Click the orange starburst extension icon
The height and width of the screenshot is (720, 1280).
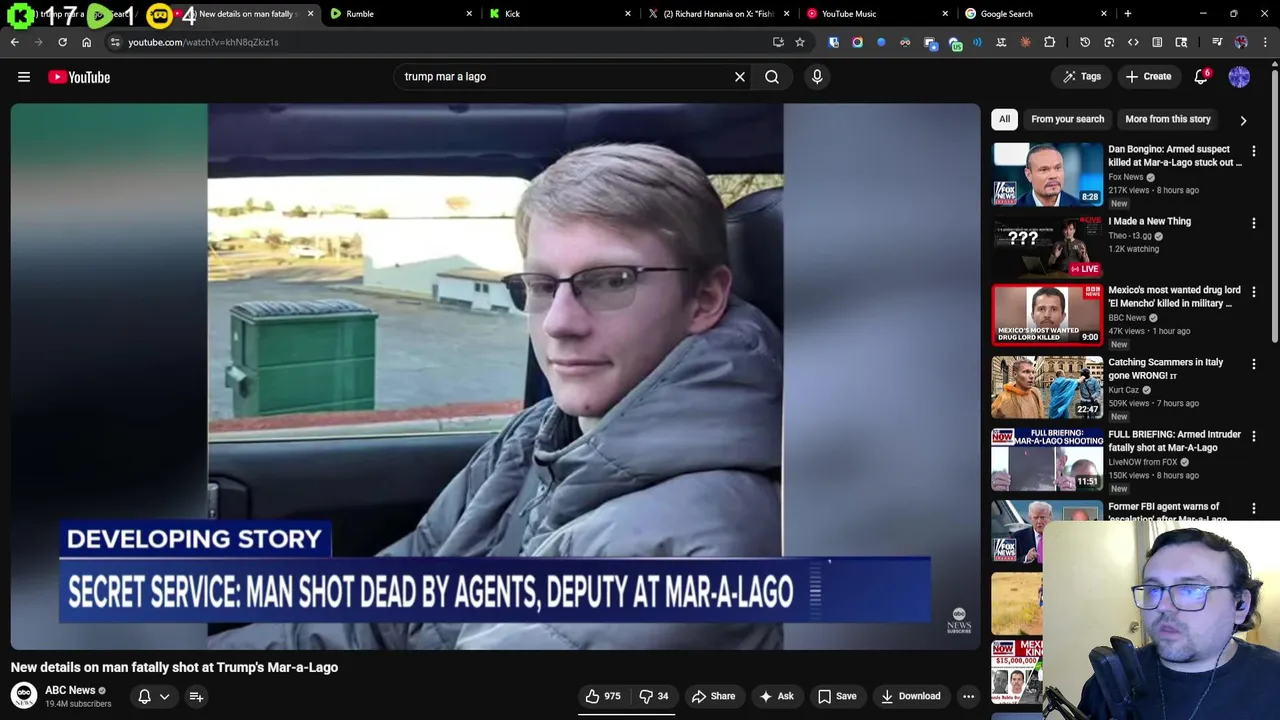[1025, 42]
